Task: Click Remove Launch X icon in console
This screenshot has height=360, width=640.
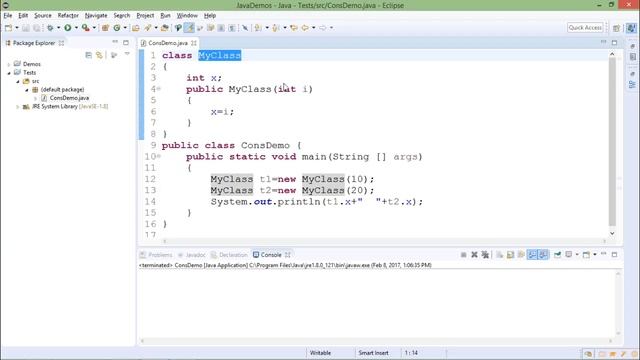Action: click(x=474, y=255)
